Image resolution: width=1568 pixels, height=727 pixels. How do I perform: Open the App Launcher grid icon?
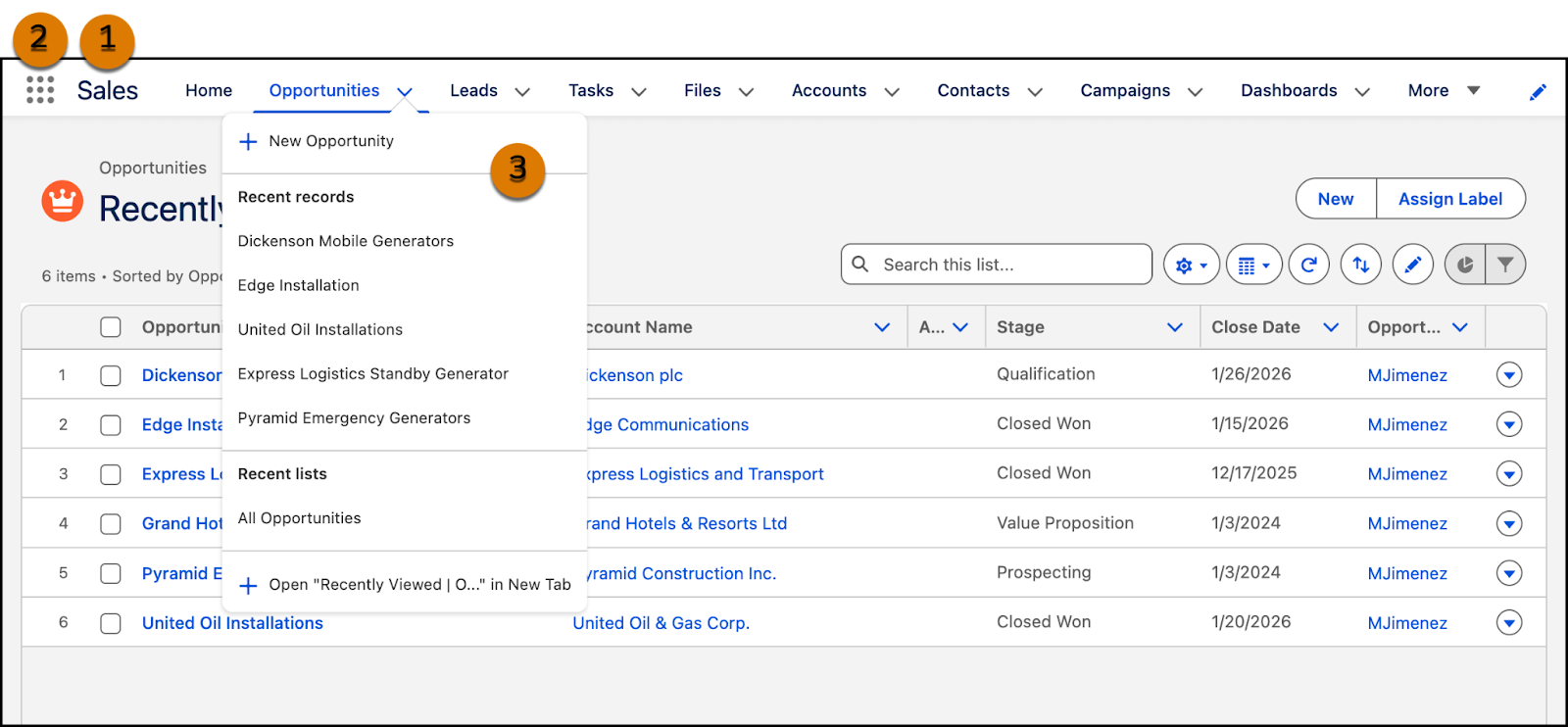pos(40,90)
